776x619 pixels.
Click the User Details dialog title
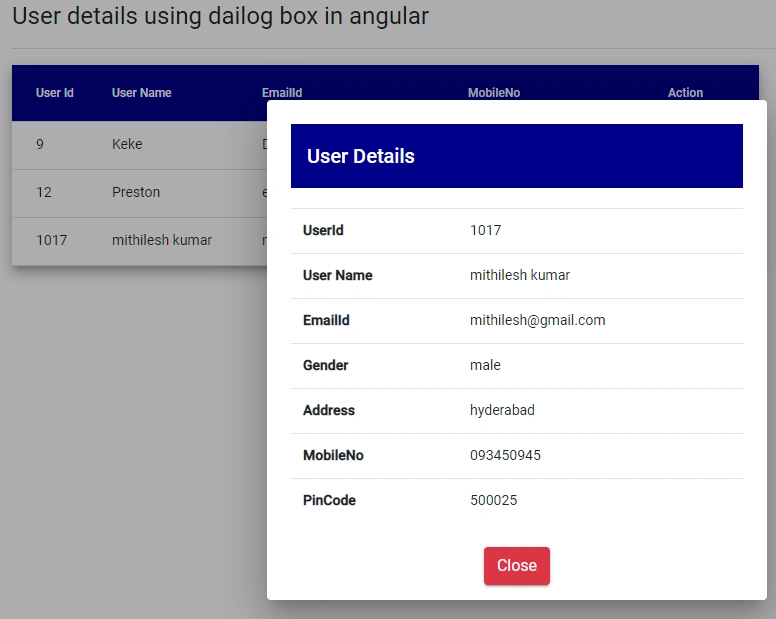(x=361, y=156)
